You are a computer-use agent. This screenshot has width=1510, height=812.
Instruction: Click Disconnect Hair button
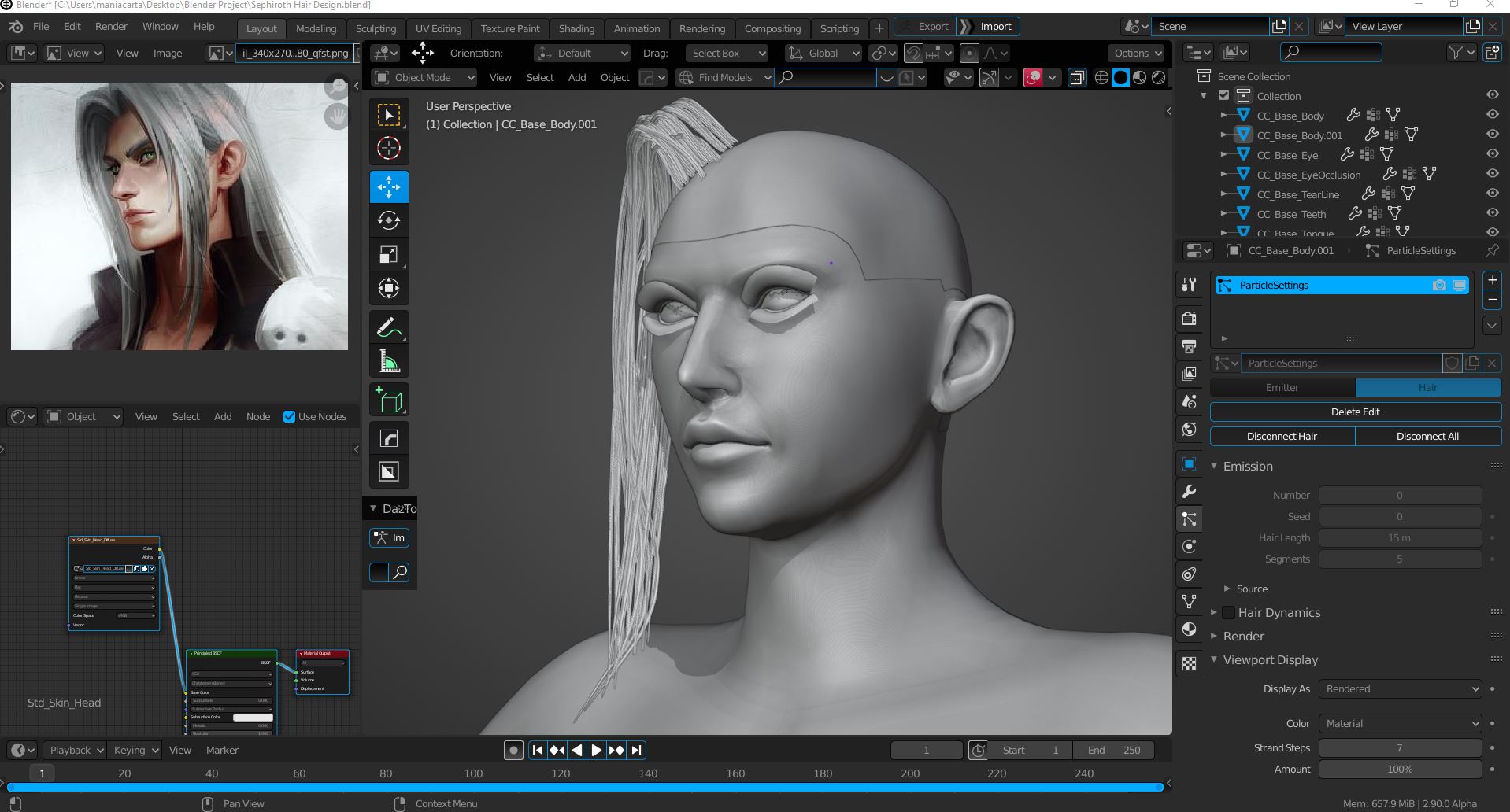(1282, 436)
